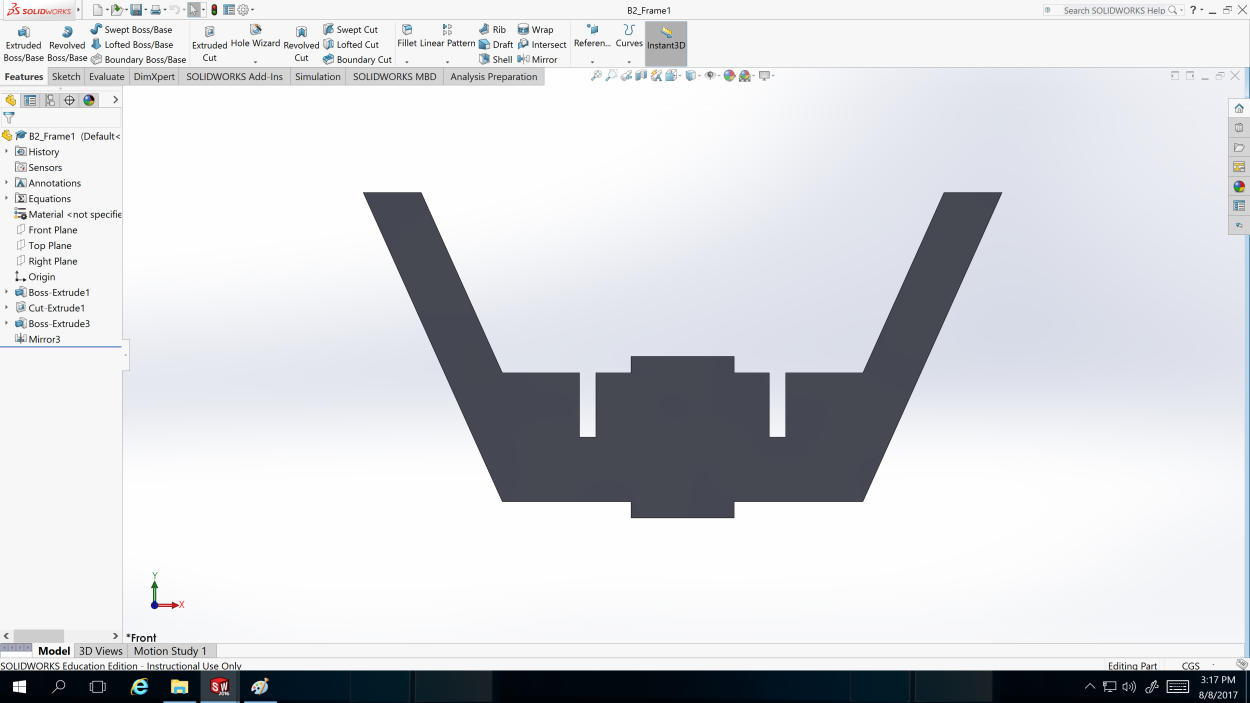This screenshot has width=1250, height=703.
Task: Choose Swept Boss/Base feature
Action: [131, 30]
